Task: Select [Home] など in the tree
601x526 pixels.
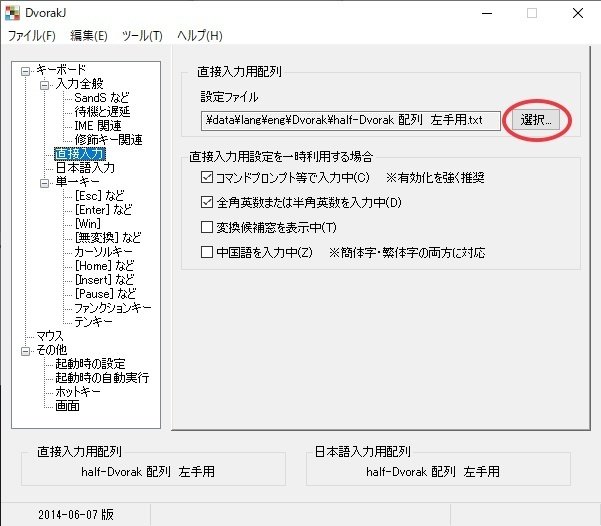Action: point(105,266)
